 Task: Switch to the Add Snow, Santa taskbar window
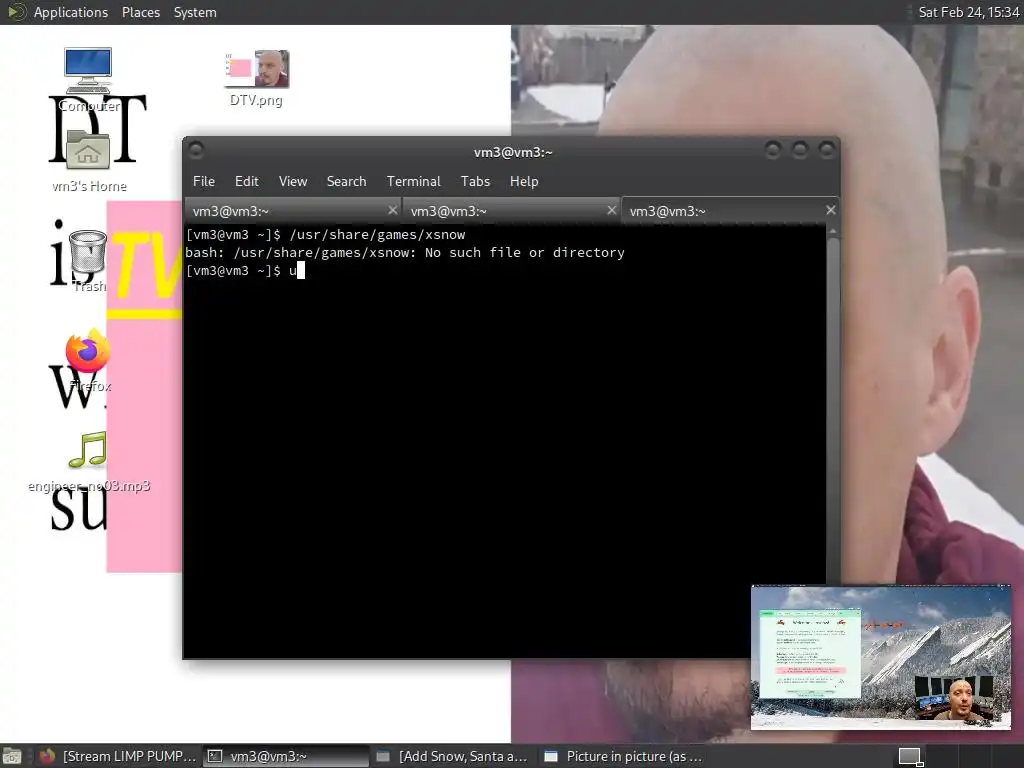[x=452, y=756]
